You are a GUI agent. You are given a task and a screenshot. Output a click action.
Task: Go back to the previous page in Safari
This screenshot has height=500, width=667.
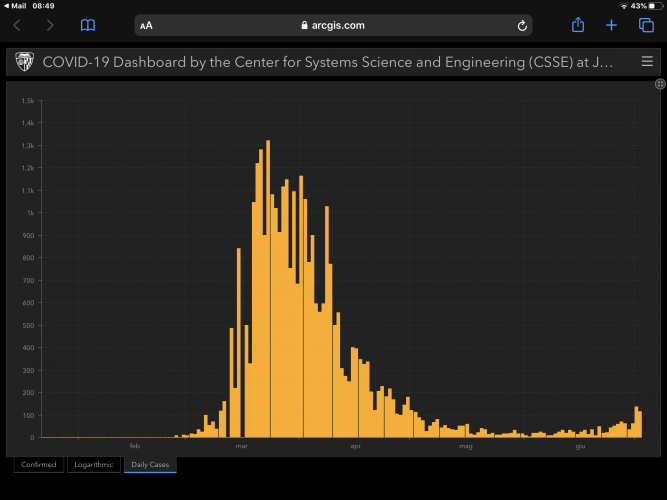click(x=17, y=25)
